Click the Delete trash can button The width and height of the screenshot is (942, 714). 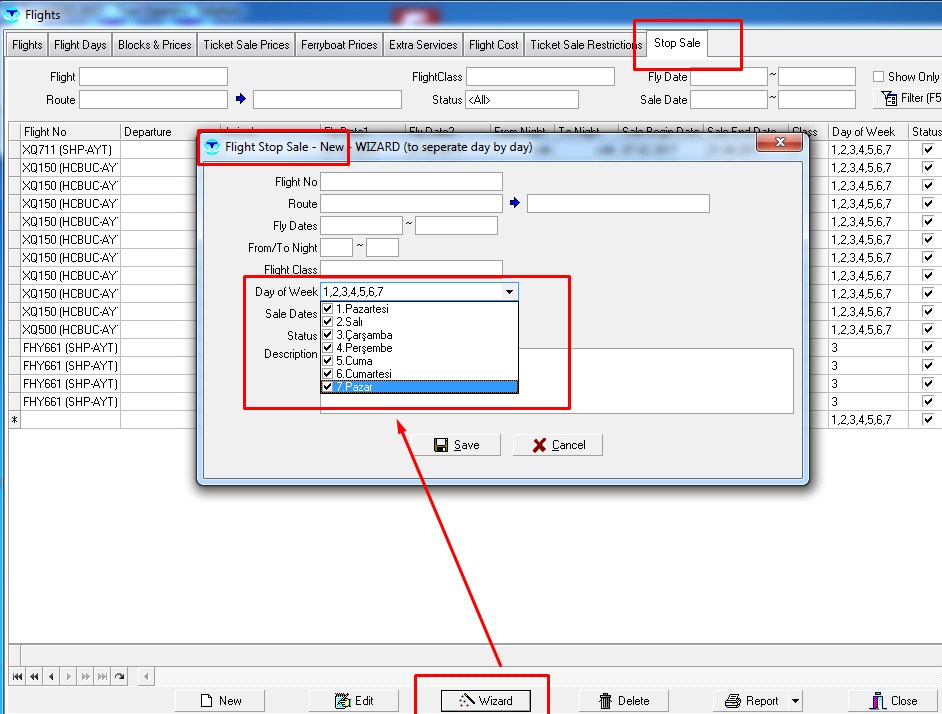point(623,700)
